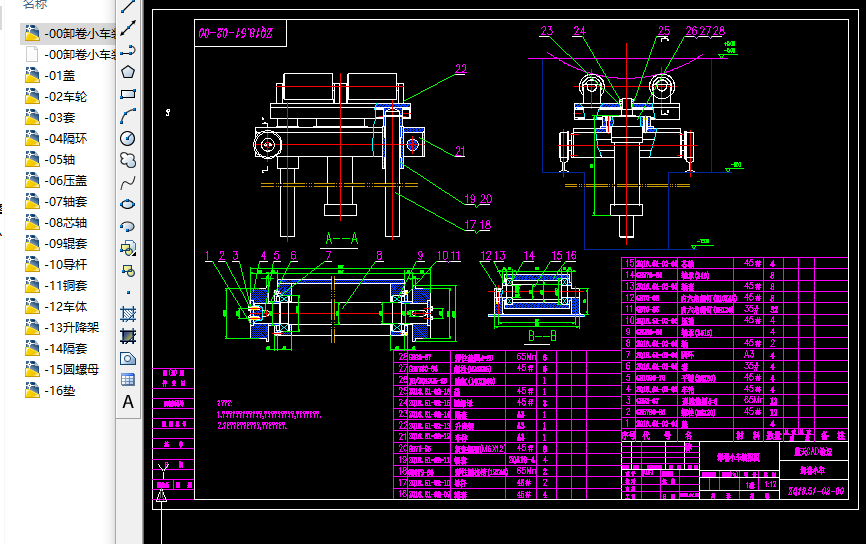The image size is (866, 544).
Task: Select the Hatch tool
Action: 128,314
